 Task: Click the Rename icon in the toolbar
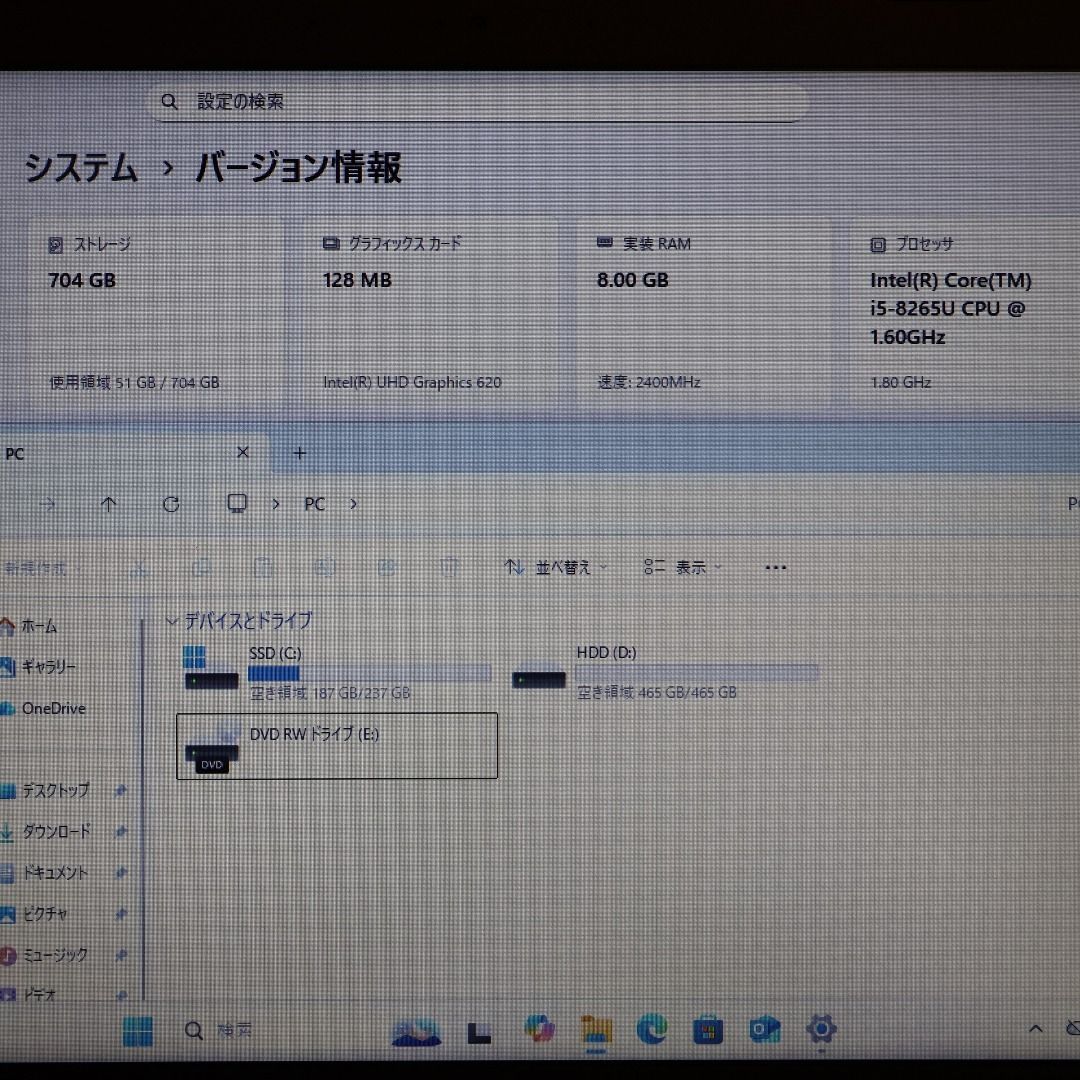pyautogui.click(x=323, y=567)
